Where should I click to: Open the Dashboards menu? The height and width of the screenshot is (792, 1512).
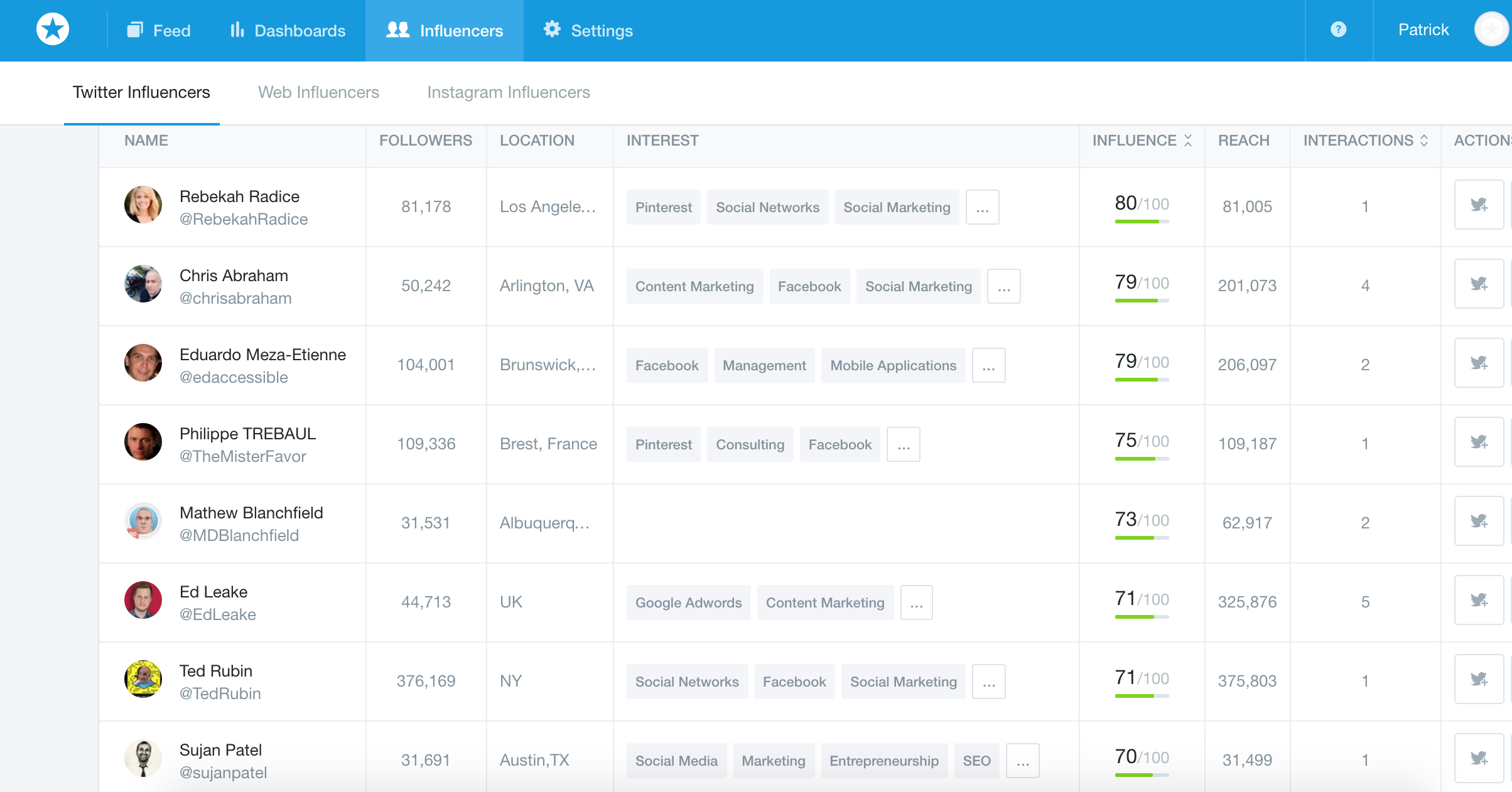click(288, 30)
